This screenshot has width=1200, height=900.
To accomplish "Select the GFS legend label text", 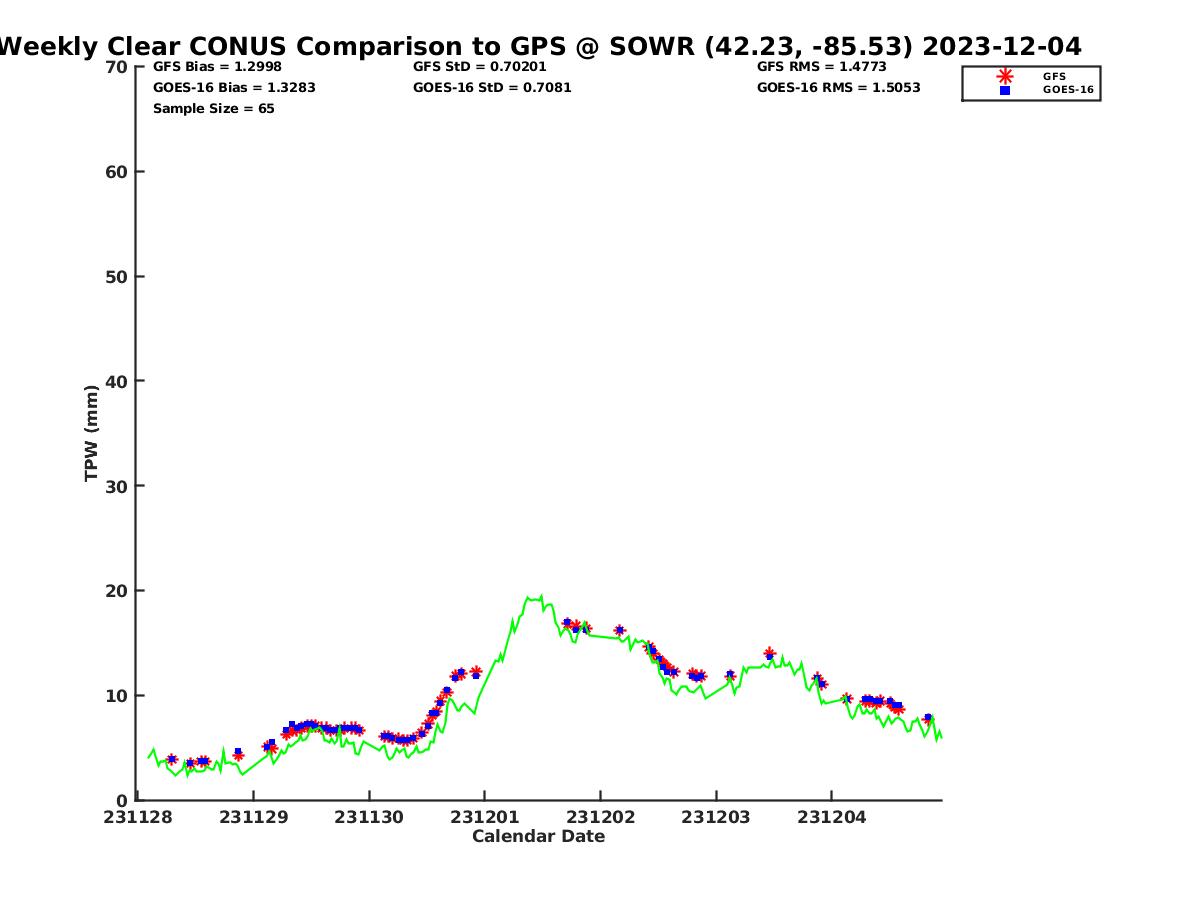I will coord(1054,76).
